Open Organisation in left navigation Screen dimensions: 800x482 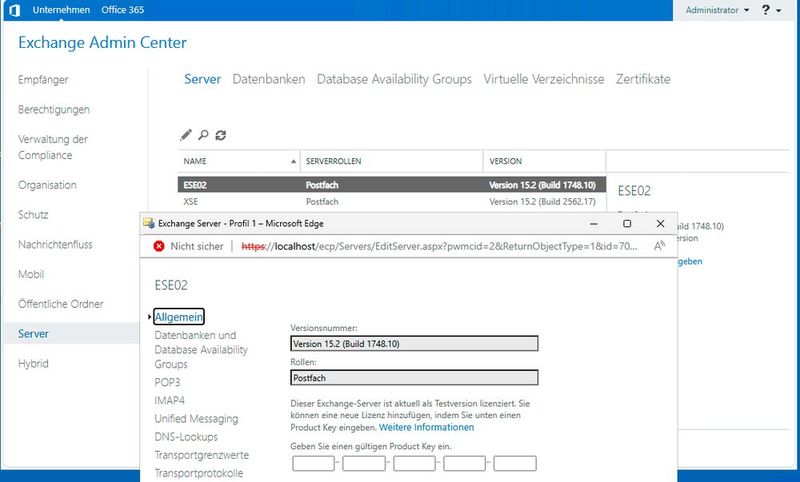click(x=47, y=185)
